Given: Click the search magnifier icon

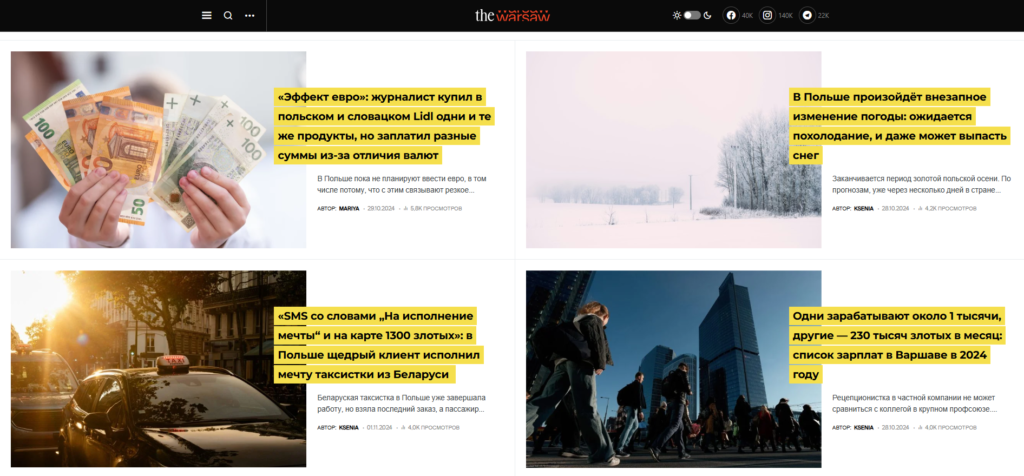Looking at the screenshot, I should (228, 16).
